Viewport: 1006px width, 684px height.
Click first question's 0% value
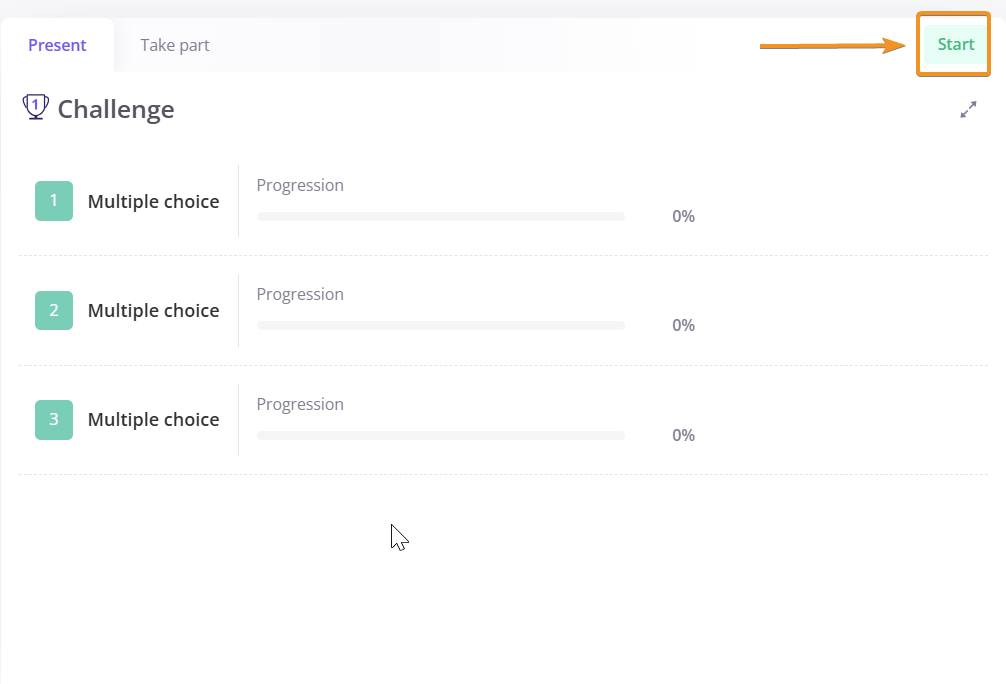tap(683, 216)
